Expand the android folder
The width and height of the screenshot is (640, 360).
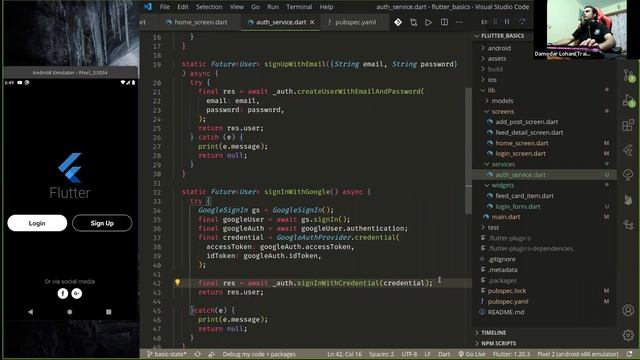click(499, 48)
